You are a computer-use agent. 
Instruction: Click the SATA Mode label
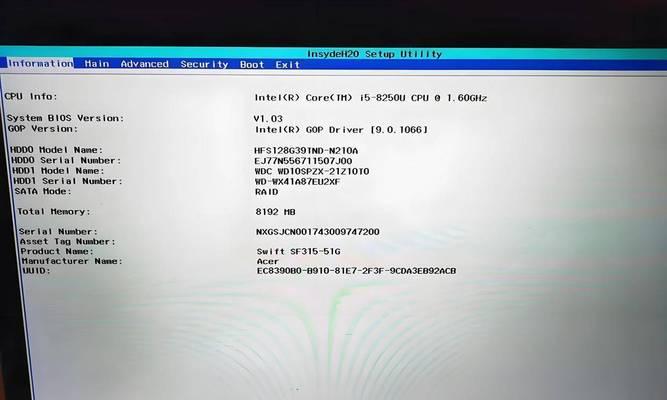click(x=43, y=191)
